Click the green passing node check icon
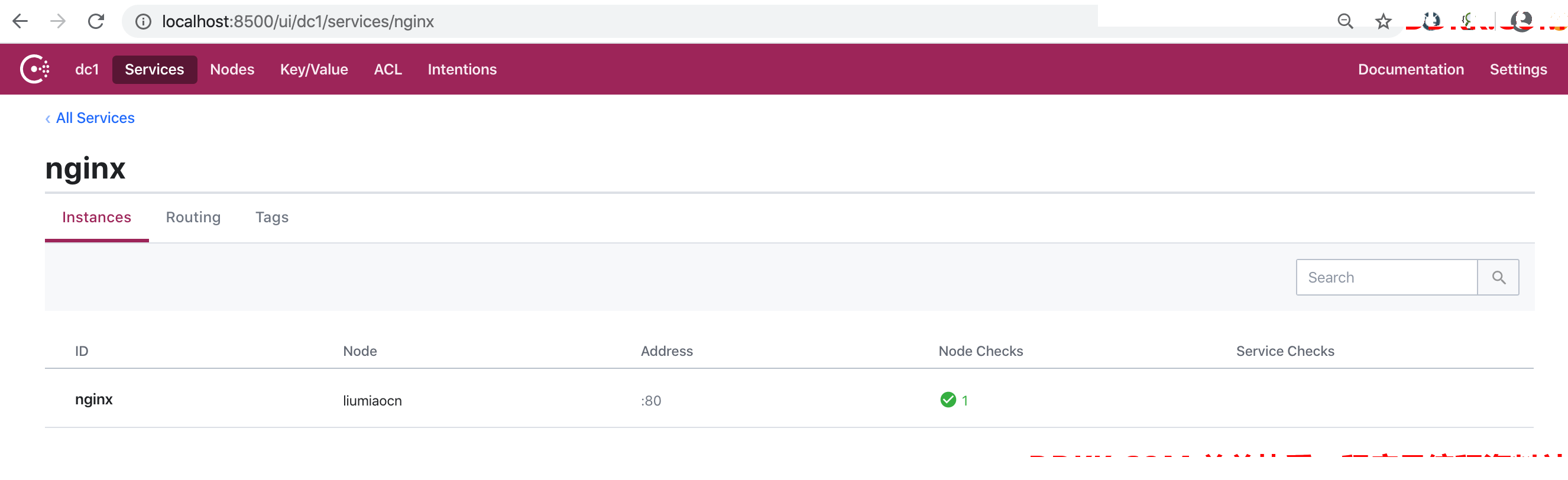1568x480 pixels. point(948,400)
